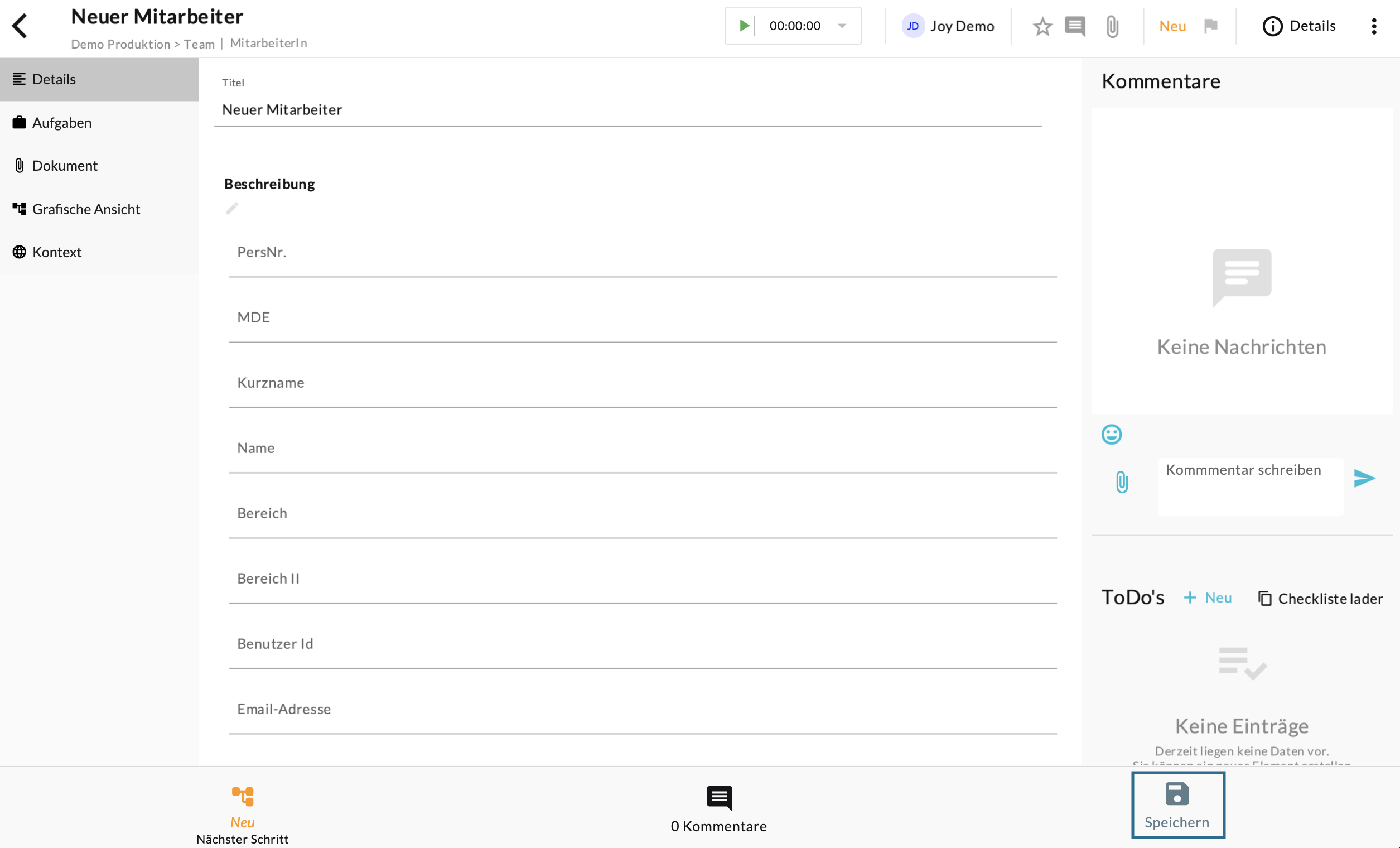Open the Grafische Ansicht sidebar tab
This screenshot has width=1400, height=848.
point(85,209)
